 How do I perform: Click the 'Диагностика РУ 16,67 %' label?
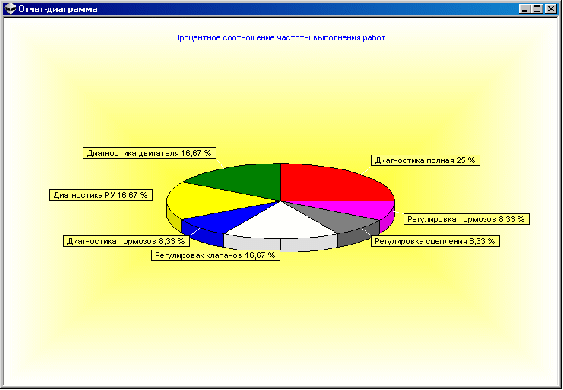point(101,195)
